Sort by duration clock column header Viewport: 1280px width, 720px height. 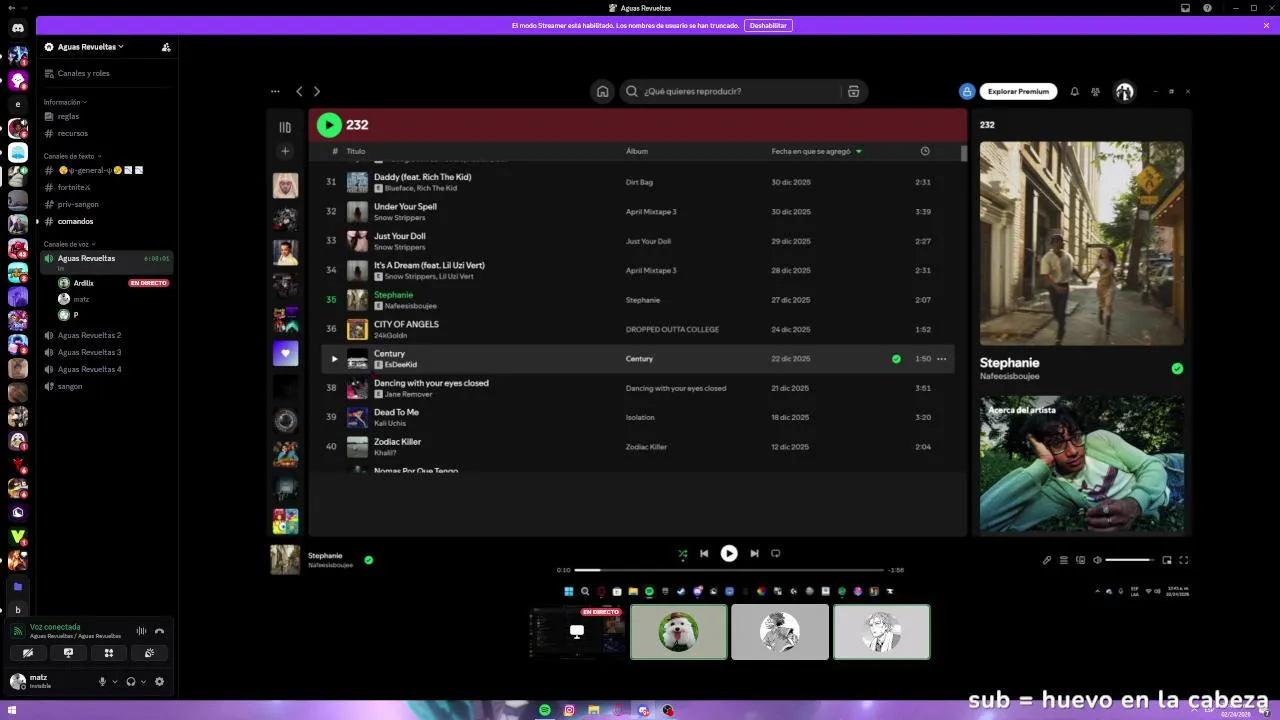coord(925,151)
